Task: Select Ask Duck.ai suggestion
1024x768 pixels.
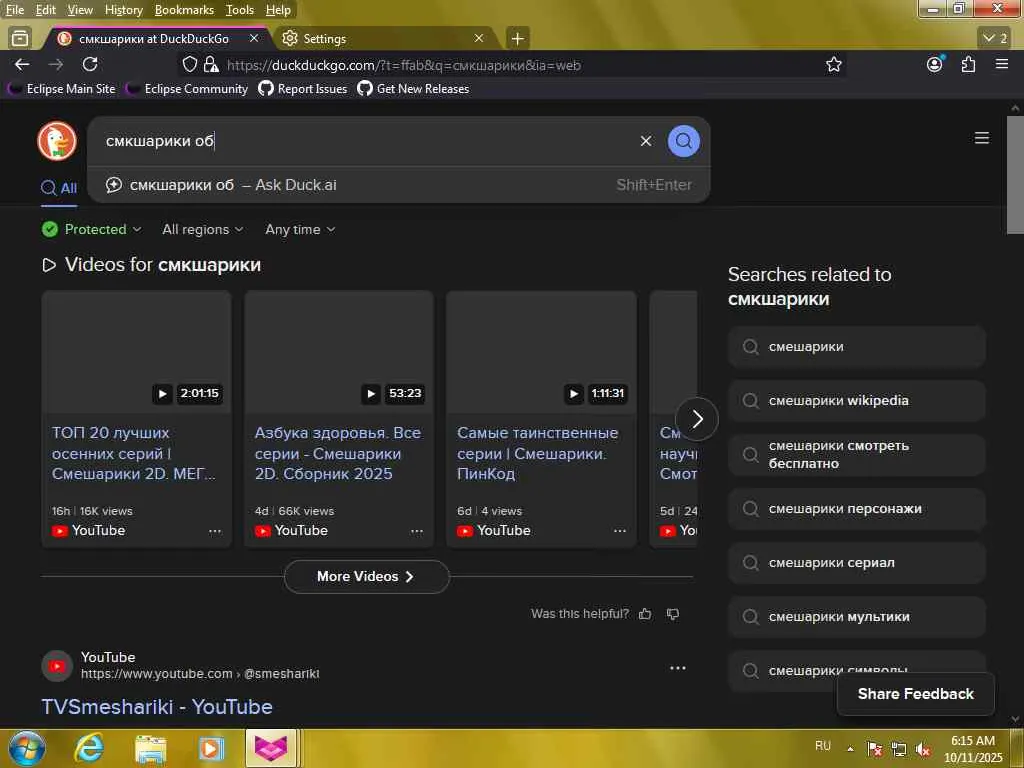Action: 398,185
